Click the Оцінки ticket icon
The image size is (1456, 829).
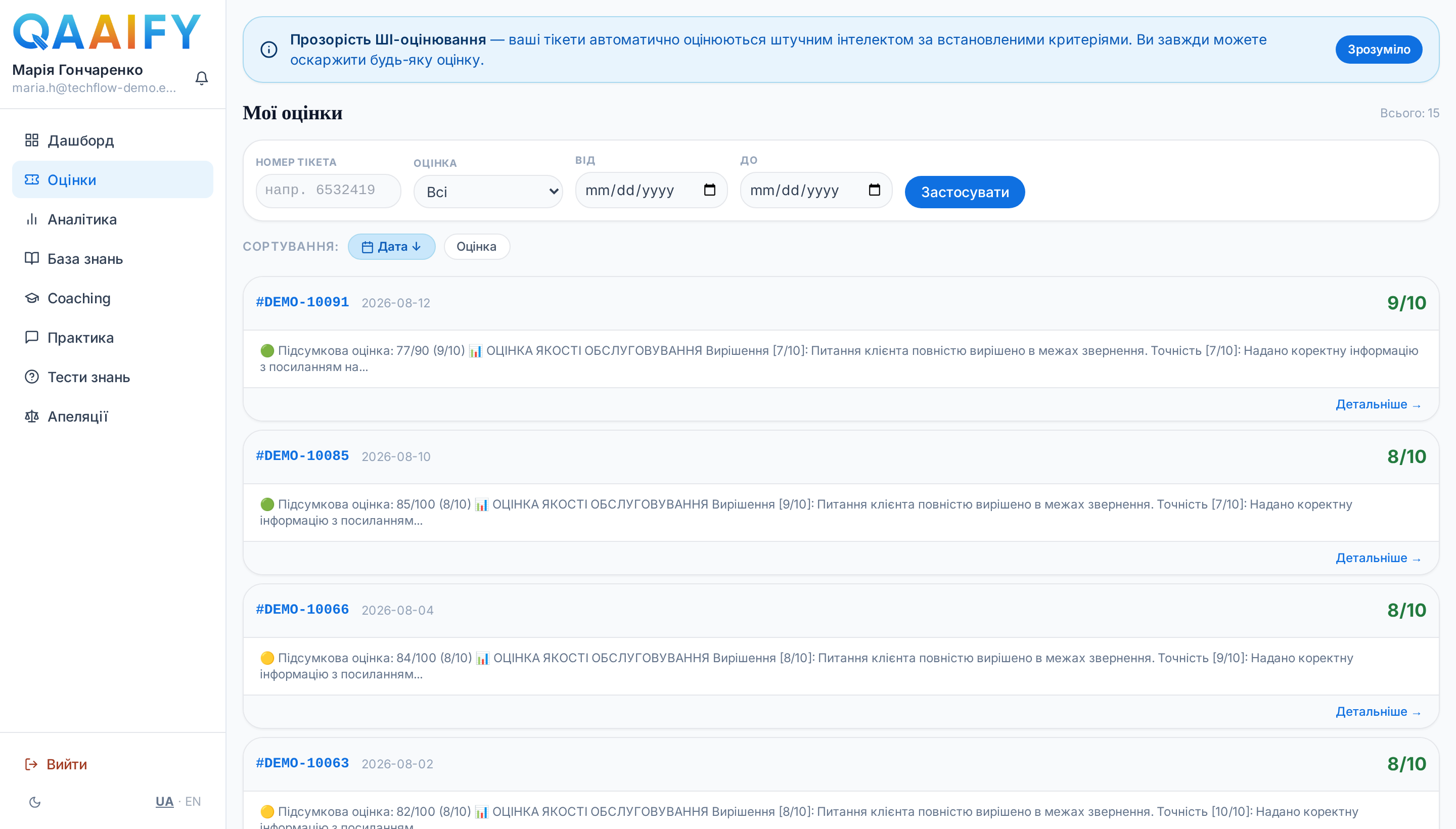(x=32, y=180)
